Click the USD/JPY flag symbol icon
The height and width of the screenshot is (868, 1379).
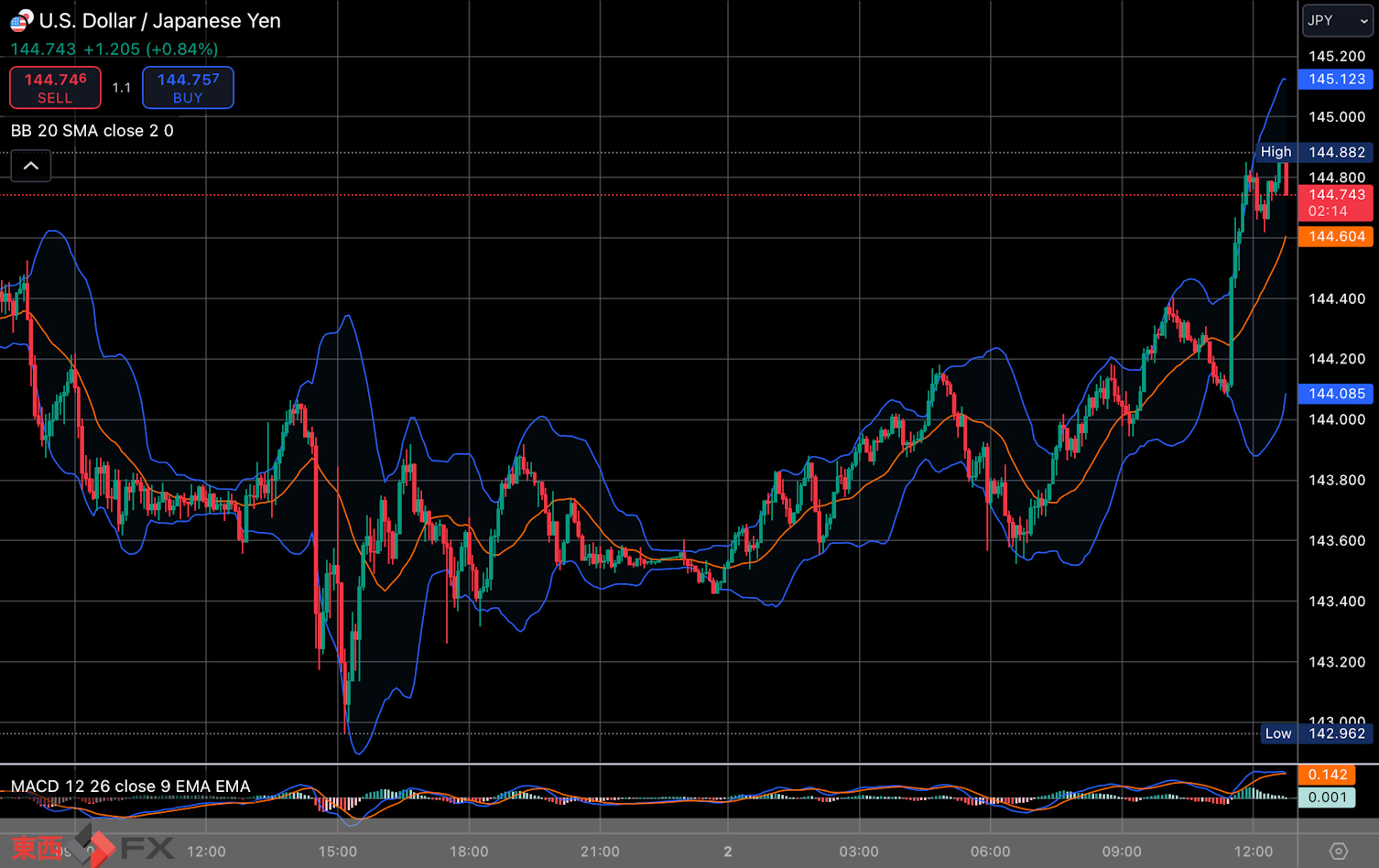pos(21,20)
